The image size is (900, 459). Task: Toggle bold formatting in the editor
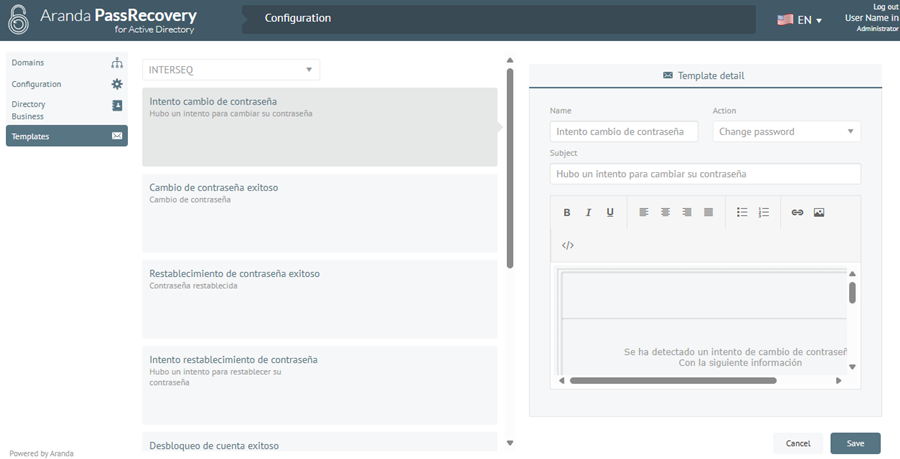pyautogui.click(x=567, y=213)
